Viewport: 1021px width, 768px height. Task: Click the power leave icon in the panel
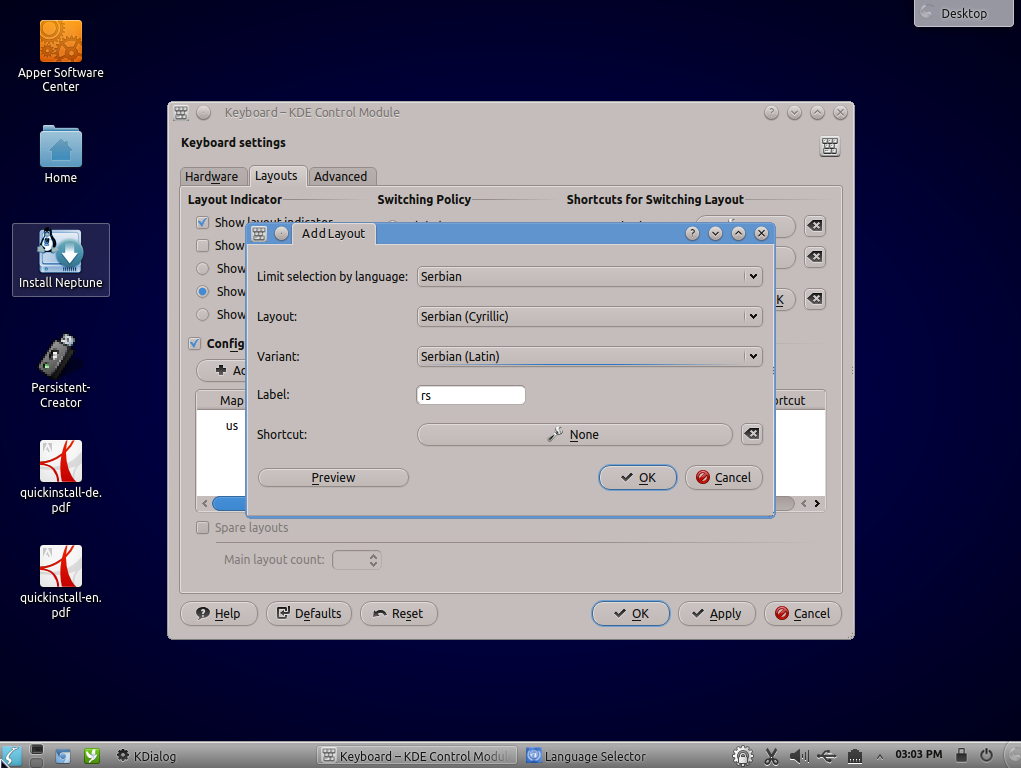(986, 755)
